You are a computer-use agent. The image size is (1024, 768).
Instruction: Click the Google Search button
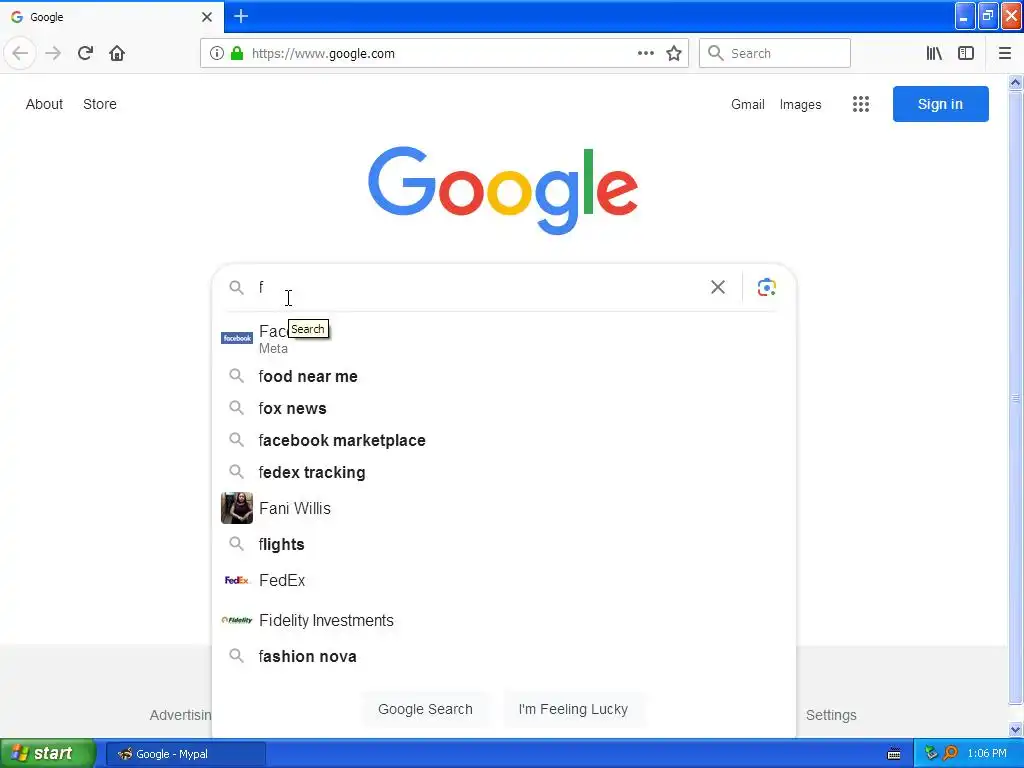coord(425,709)
